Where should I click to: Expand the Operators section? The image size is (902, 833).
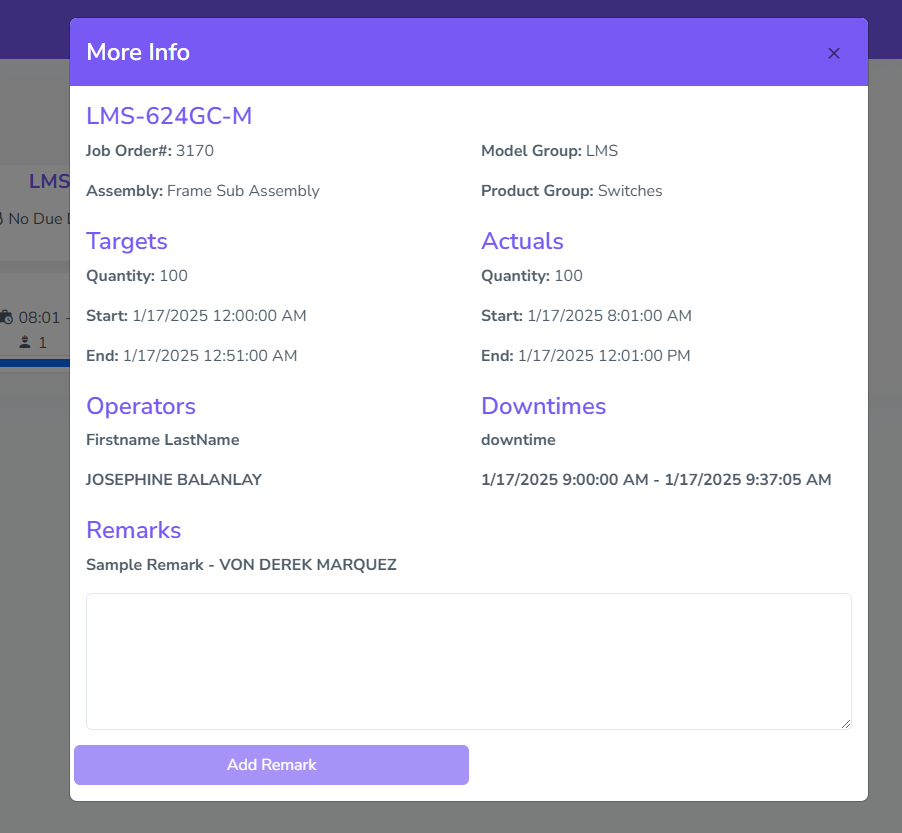click(x=140, y=406)
